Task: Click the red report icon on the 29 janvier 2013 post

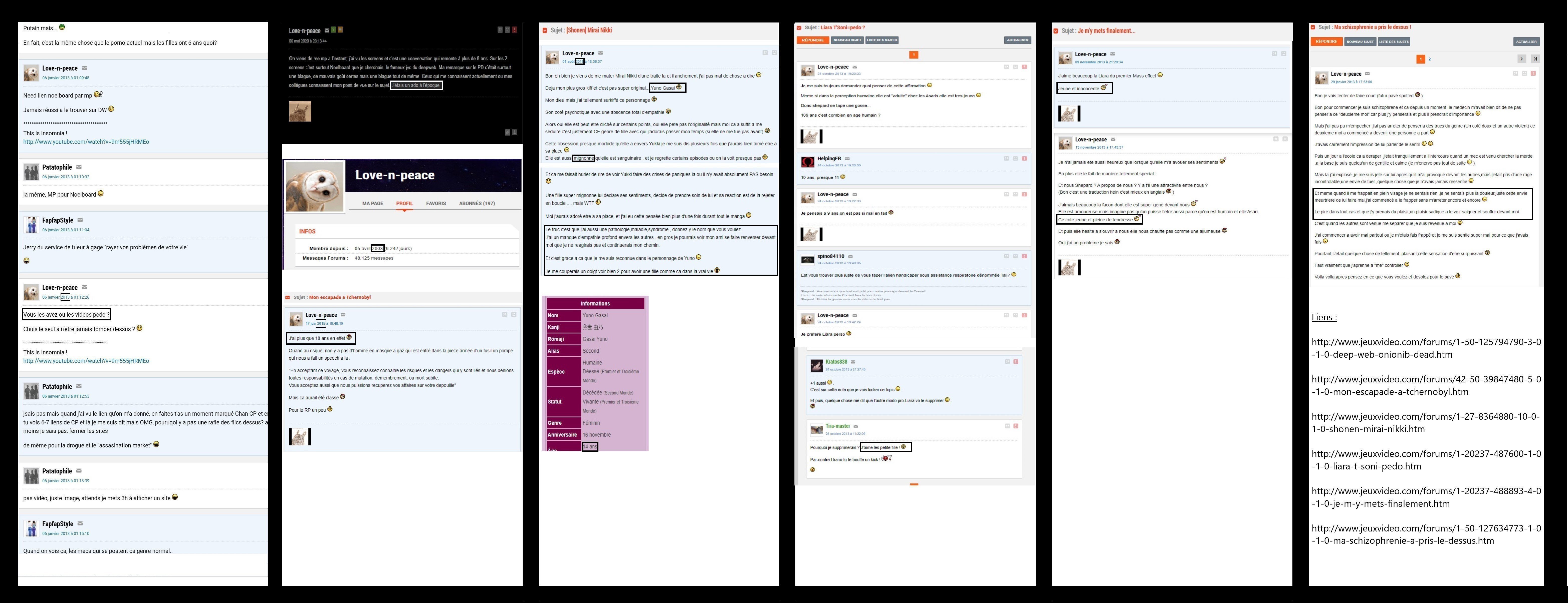Action: (1533, 73)
